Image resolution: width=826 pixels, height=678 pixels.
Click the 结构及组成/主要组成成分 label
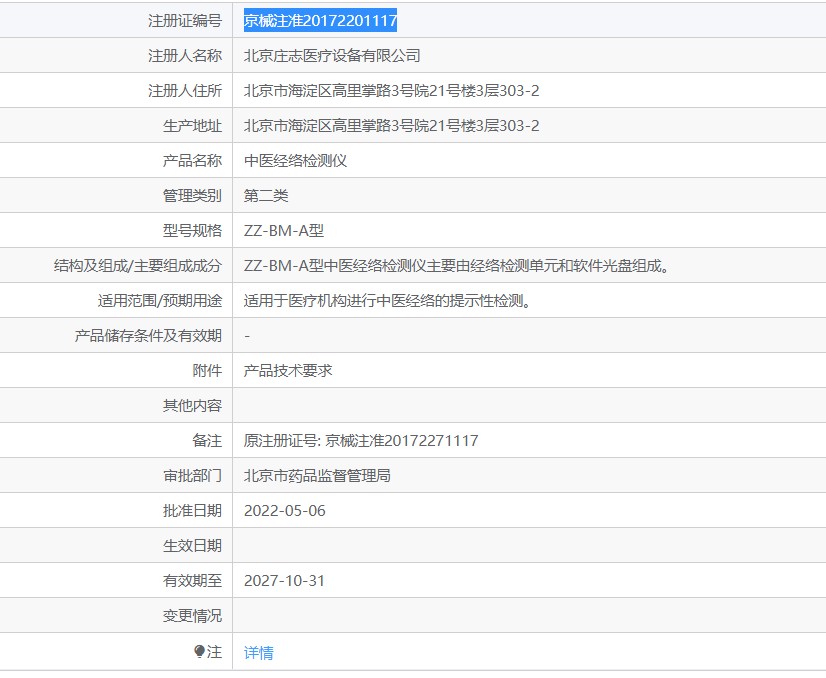pyautogui.click(x=137, y=266)
